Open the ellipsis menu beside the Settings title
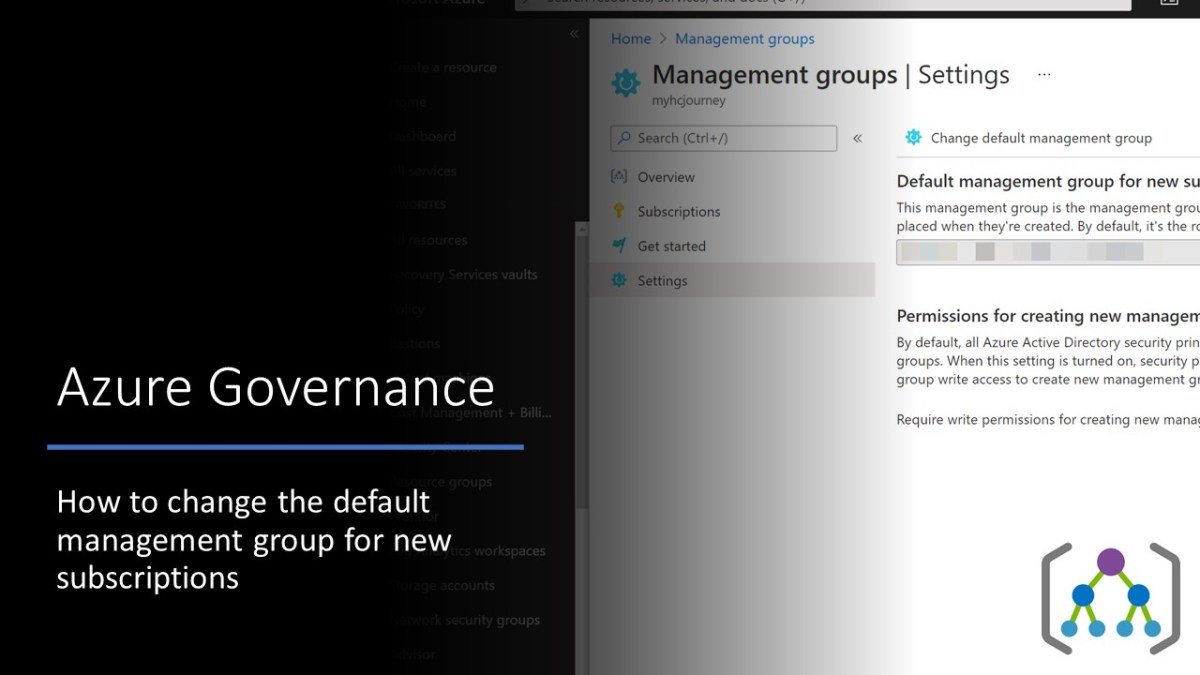The image size is (1200, 675). click(x=1044, y=74)
